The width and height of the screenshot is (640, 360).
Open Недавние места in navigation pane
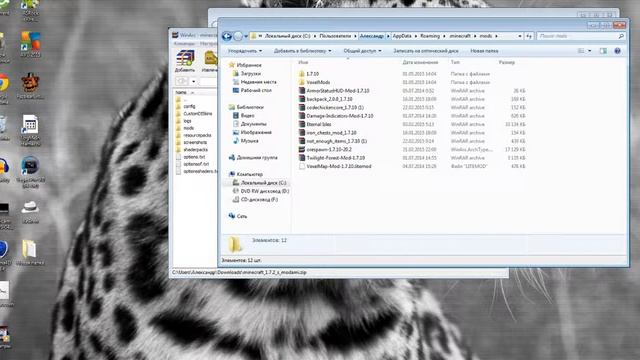point(258,82)
